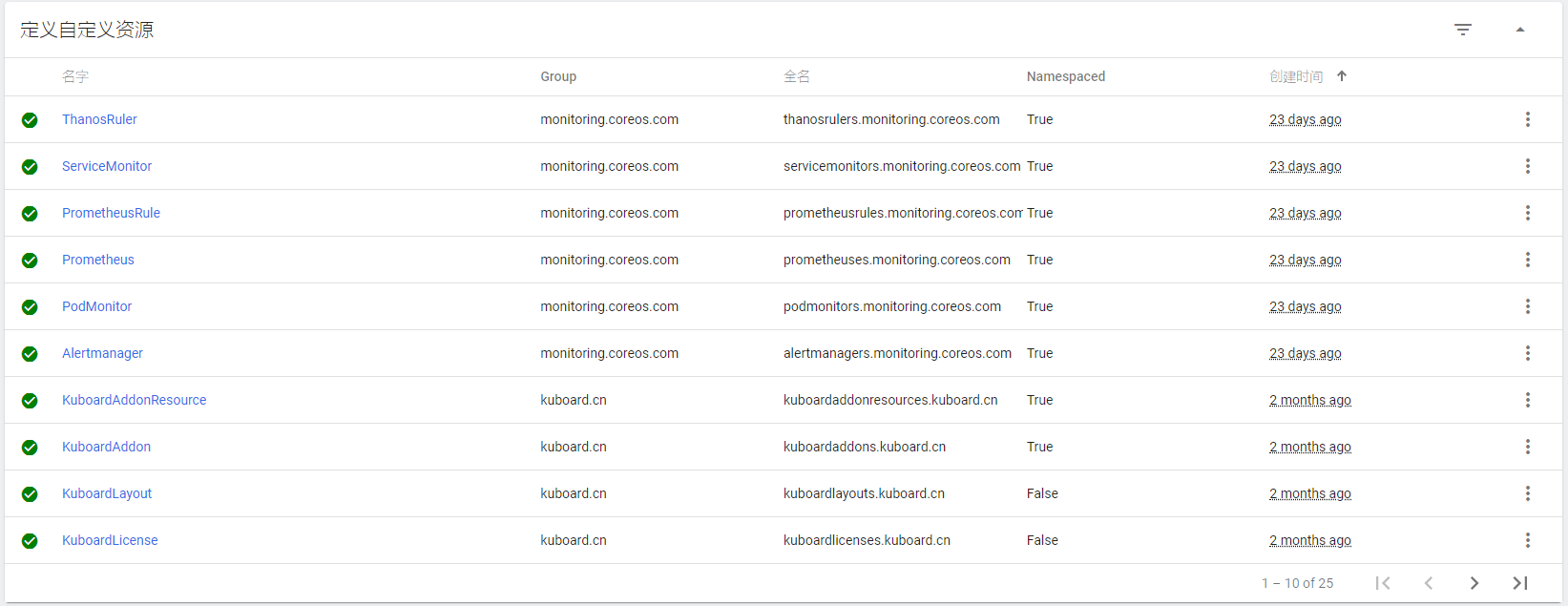Open actions menu for KuboardLicense row

[x=1528, y=540]
